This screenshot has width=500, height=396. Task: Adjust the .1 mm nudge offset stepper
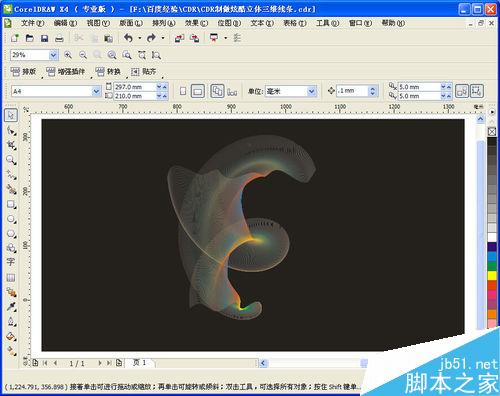tap(373, 91)
